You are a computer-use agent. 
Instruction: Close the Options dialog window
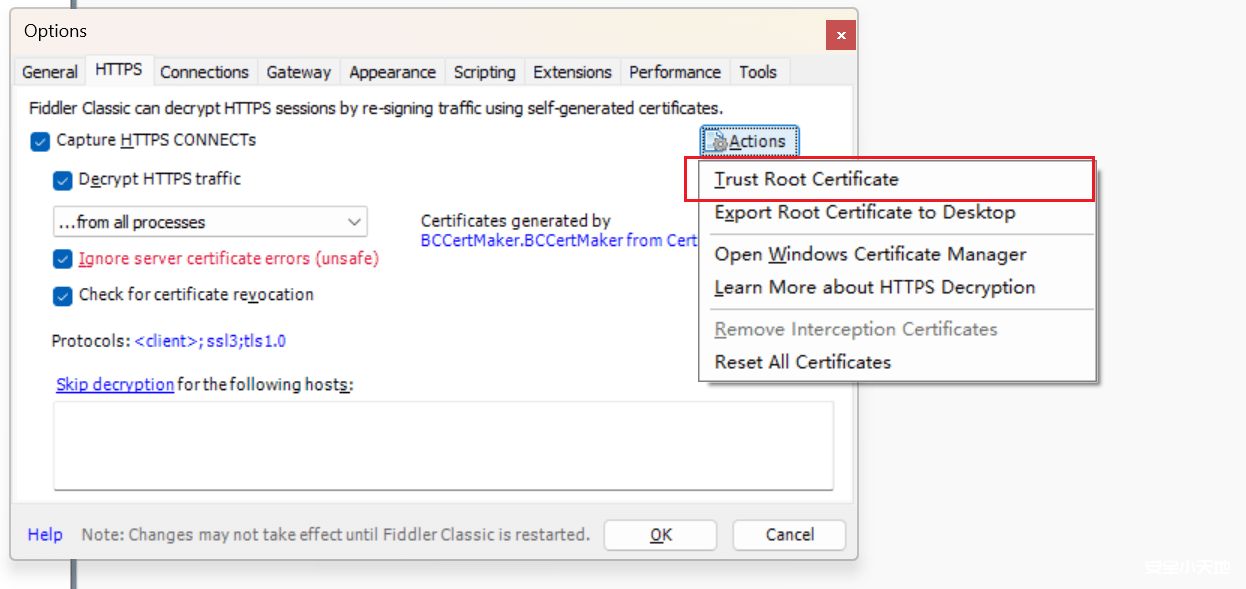[840, 35]
